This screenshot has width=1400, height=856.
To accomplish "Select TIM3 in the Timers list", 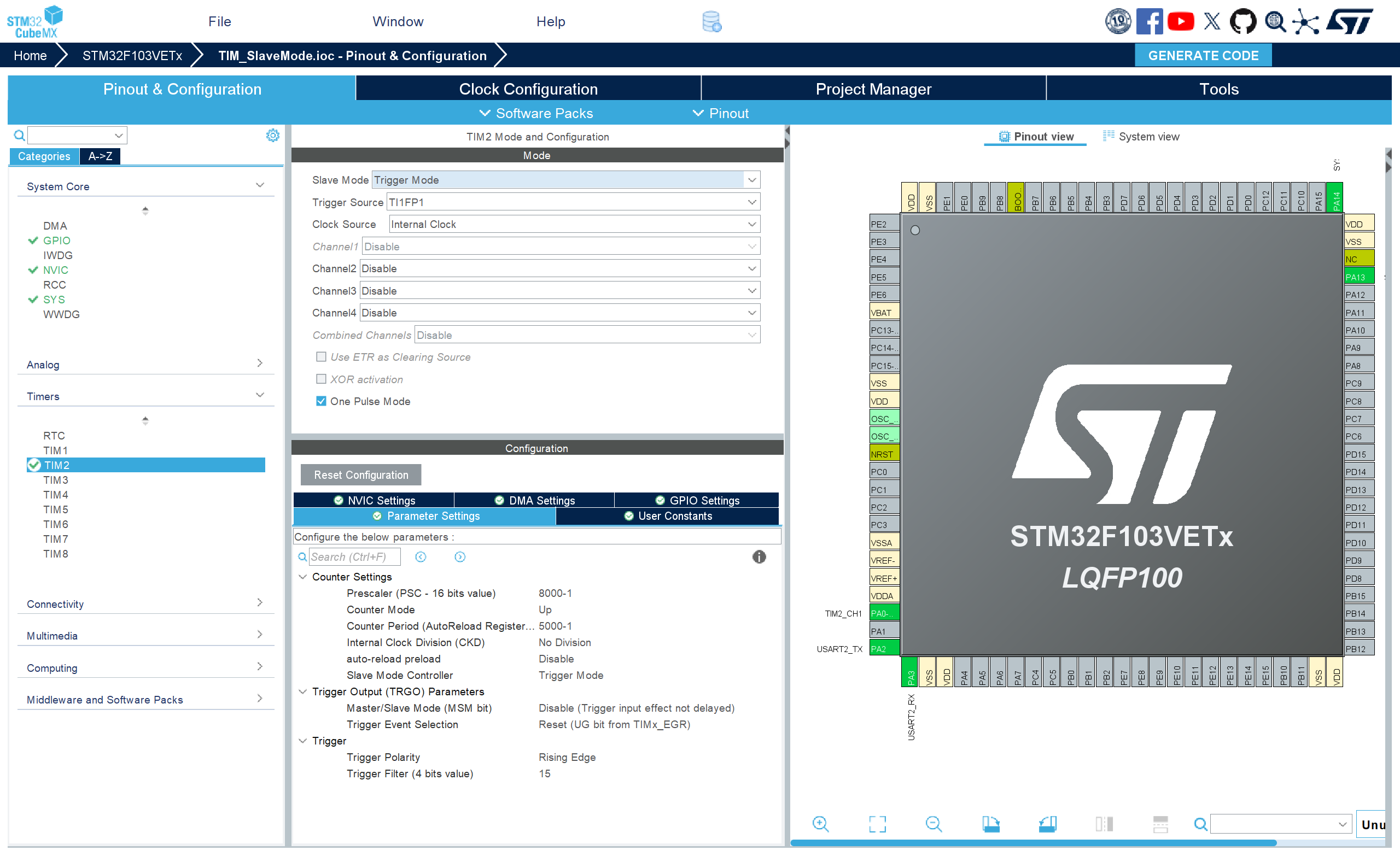I will pos(56,480).
